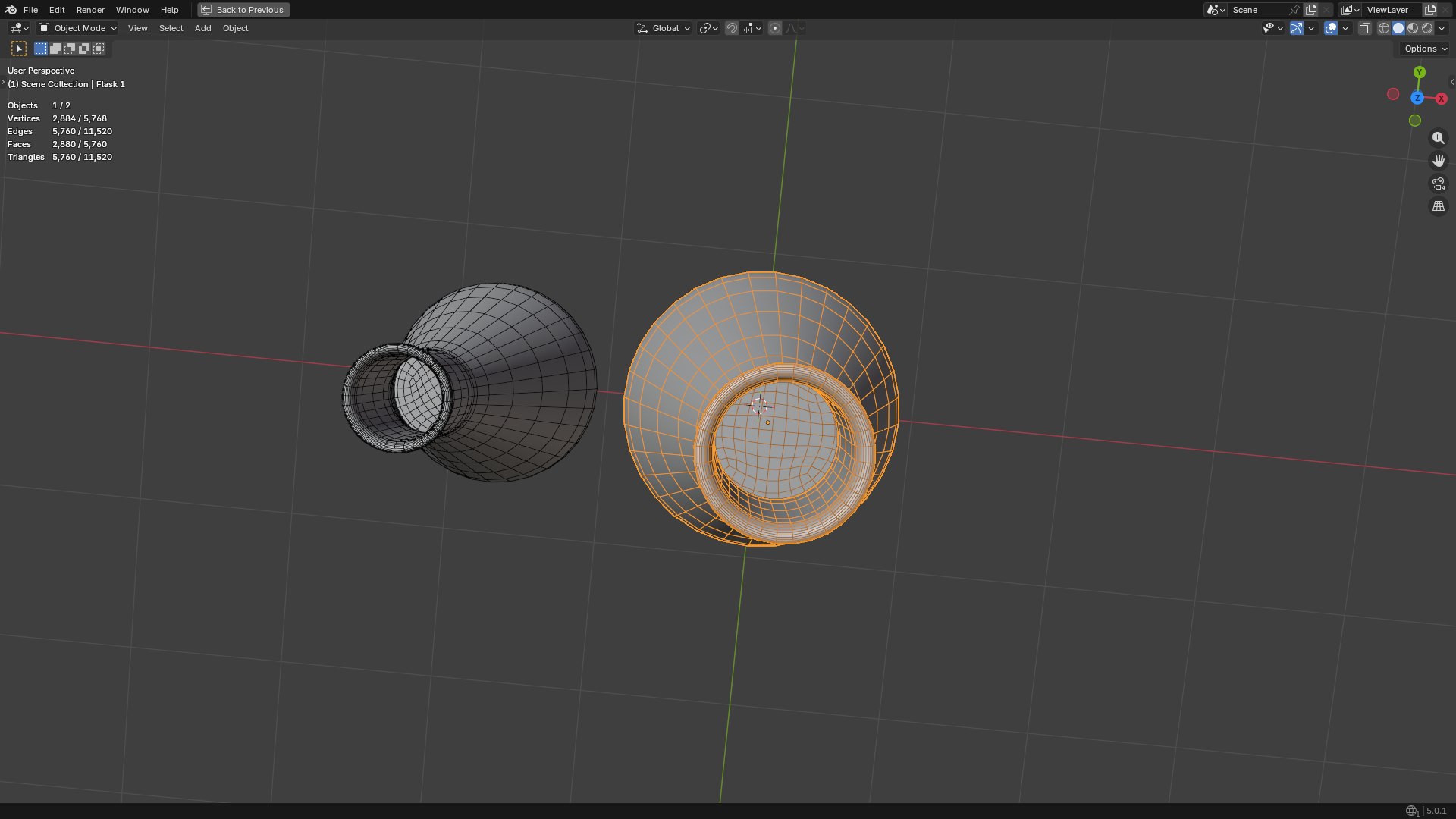Viewport: 1456px width, 819px height.
Task: Expand the sidebar with the right-edge arrow
Action: point(1451,82)
